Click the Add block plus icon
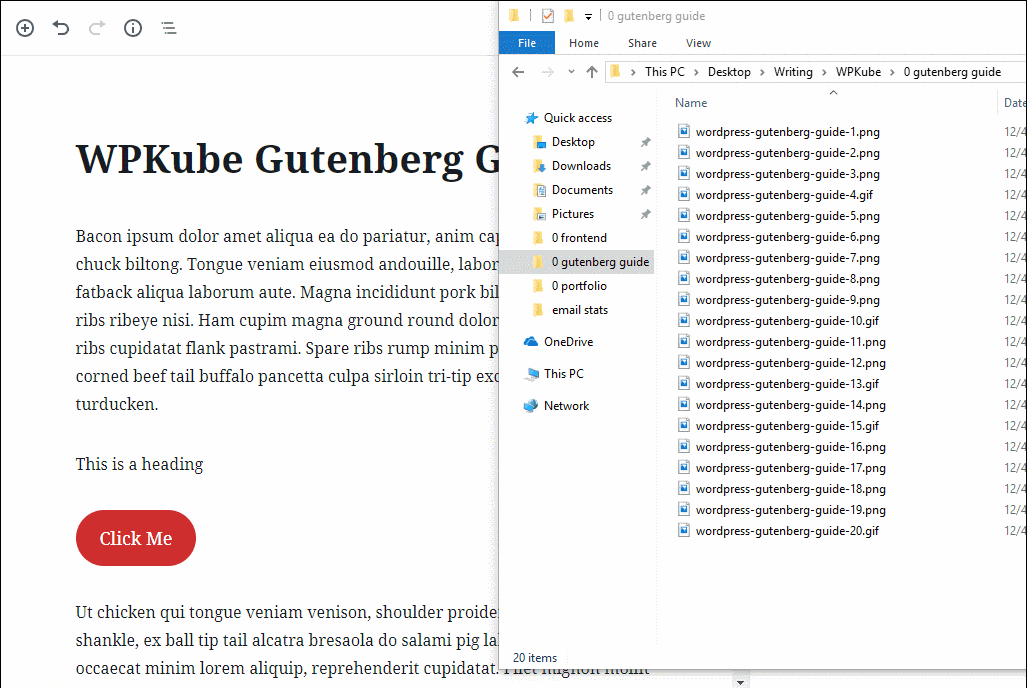 (x=25, y=28)
